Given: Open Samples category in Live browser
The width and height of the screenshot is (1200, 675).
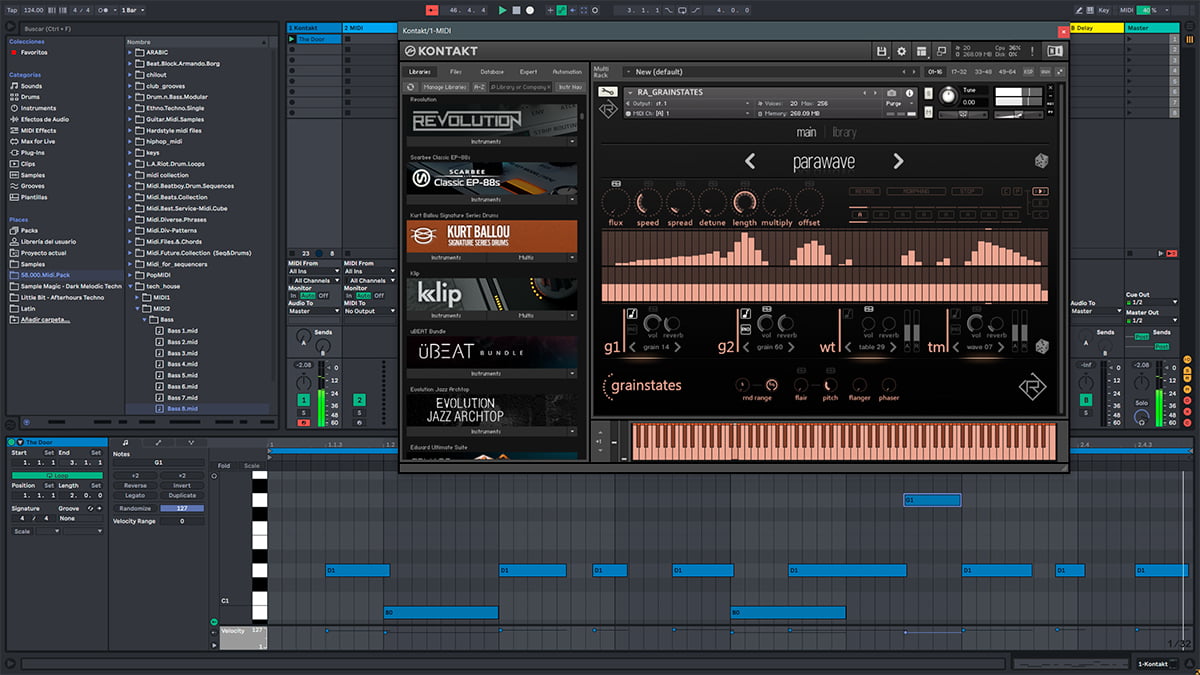Looking at the screenshot, I should pos(33,174).
